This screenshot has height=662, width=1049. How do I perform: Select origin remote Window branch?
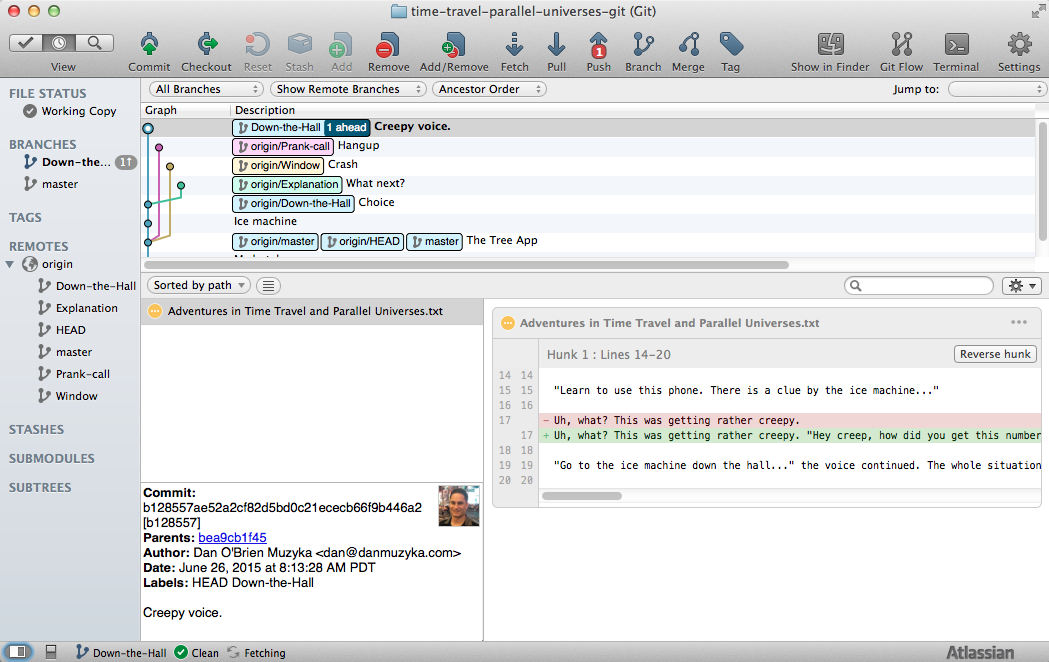76,396
